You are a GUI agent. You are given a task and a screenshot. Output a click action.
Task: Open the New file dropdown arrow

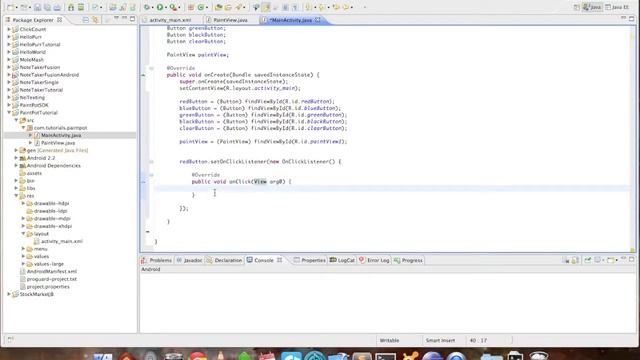[x=16, y=7]
